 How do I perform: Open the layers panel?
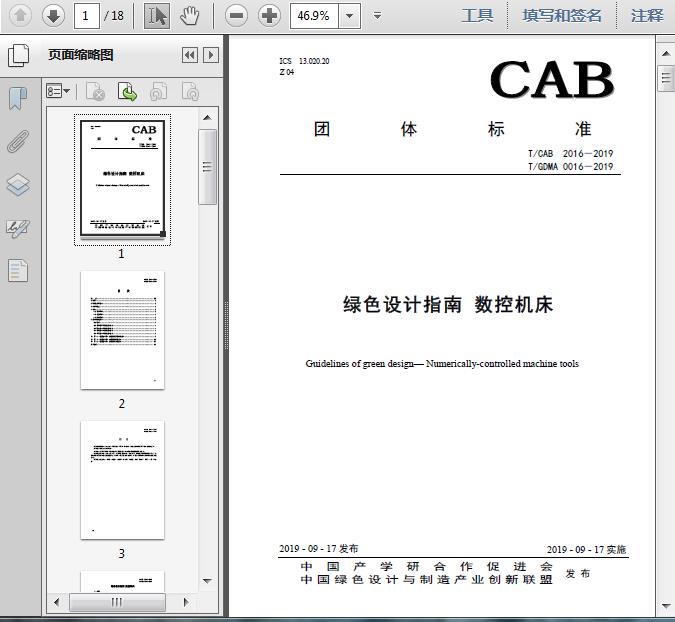coord(18,185)
